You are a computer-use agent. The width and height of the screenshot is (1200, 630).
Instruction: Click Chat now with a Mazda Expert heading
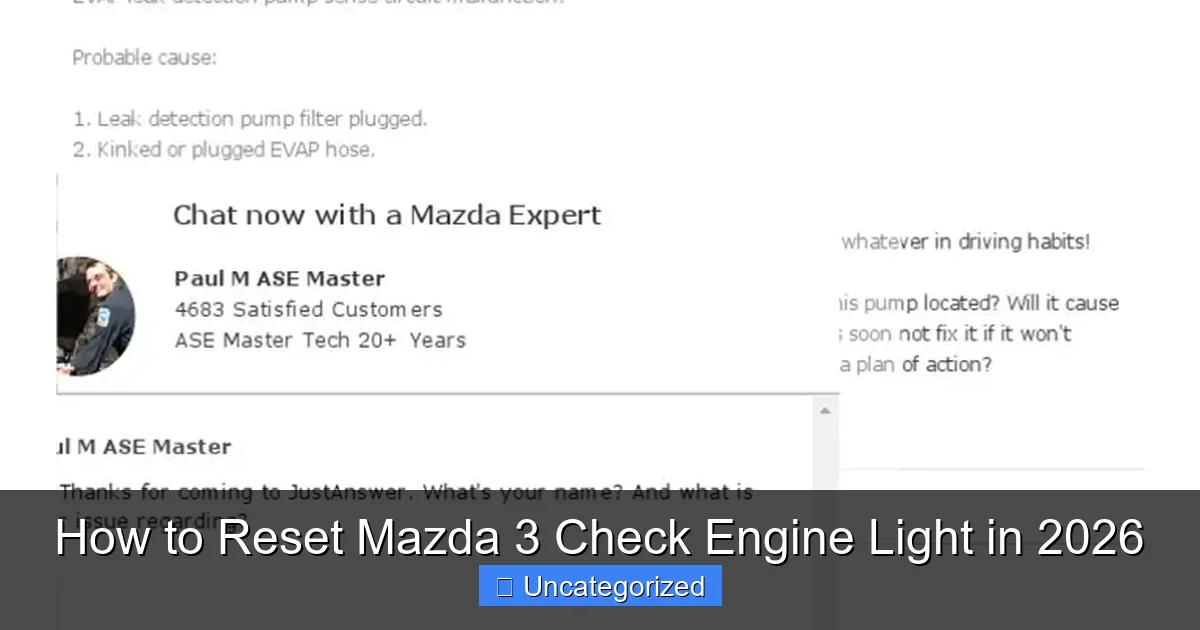click(387, 214)
